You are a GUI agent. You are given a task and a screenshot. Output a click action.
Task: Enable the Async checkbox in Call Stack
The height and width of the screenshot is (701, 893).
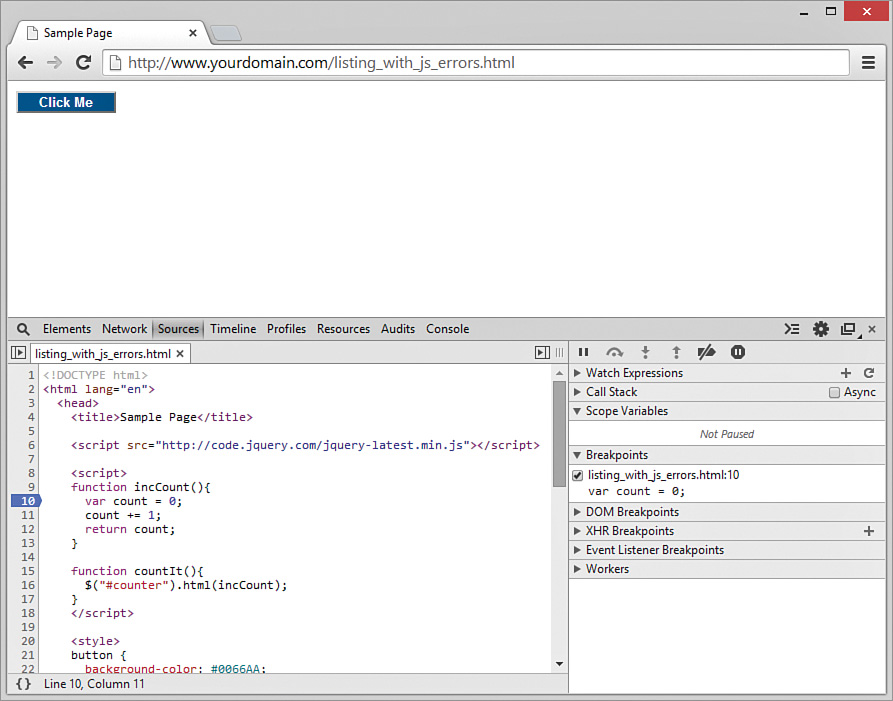point(836,391)
